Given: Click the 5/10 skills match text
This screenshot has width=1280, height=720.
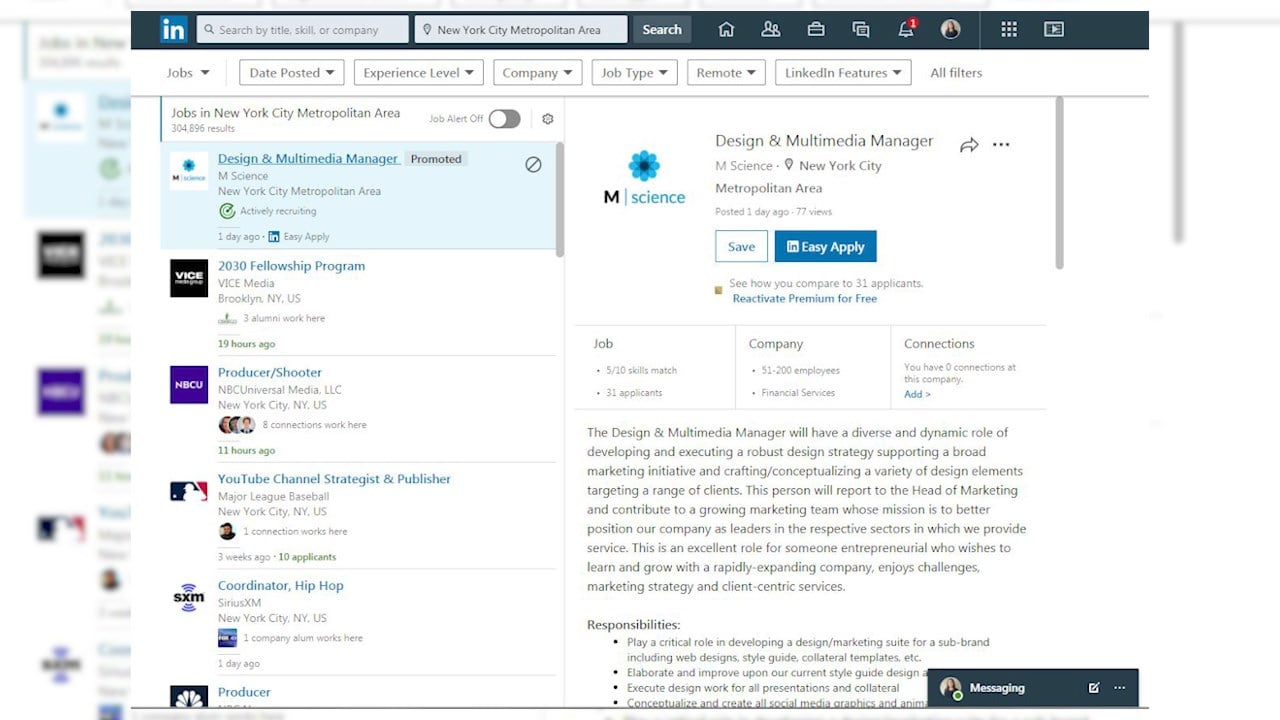Looking at the screenshot, I should pos(641,370).
